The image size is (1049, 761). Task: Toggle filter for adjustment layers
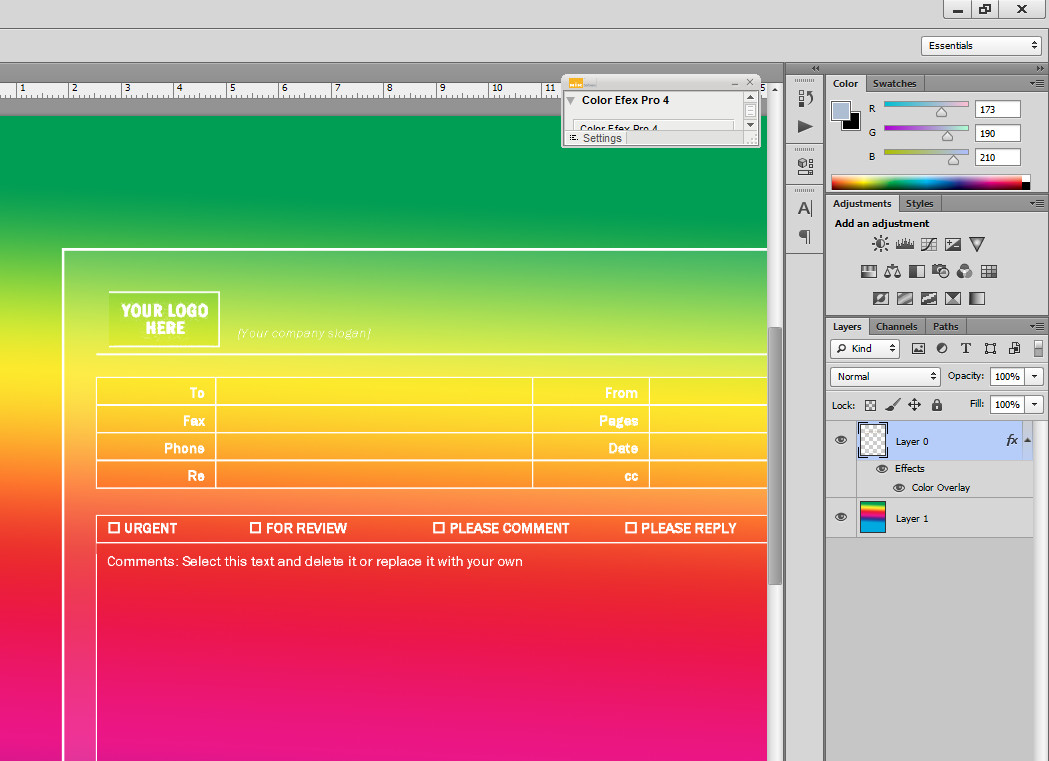pos(942,348)
